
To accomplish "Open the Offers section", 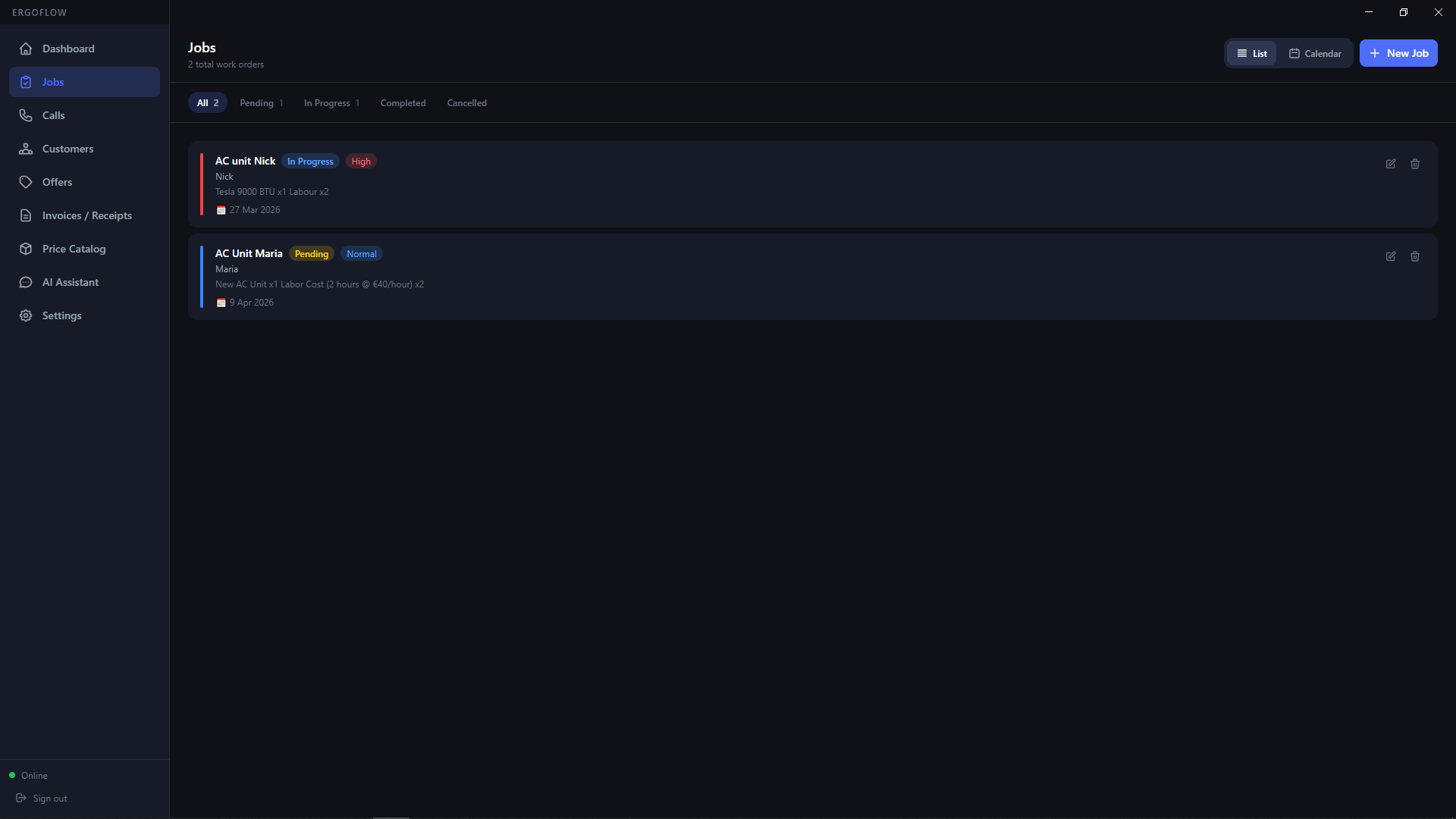I will pos(84,182).
